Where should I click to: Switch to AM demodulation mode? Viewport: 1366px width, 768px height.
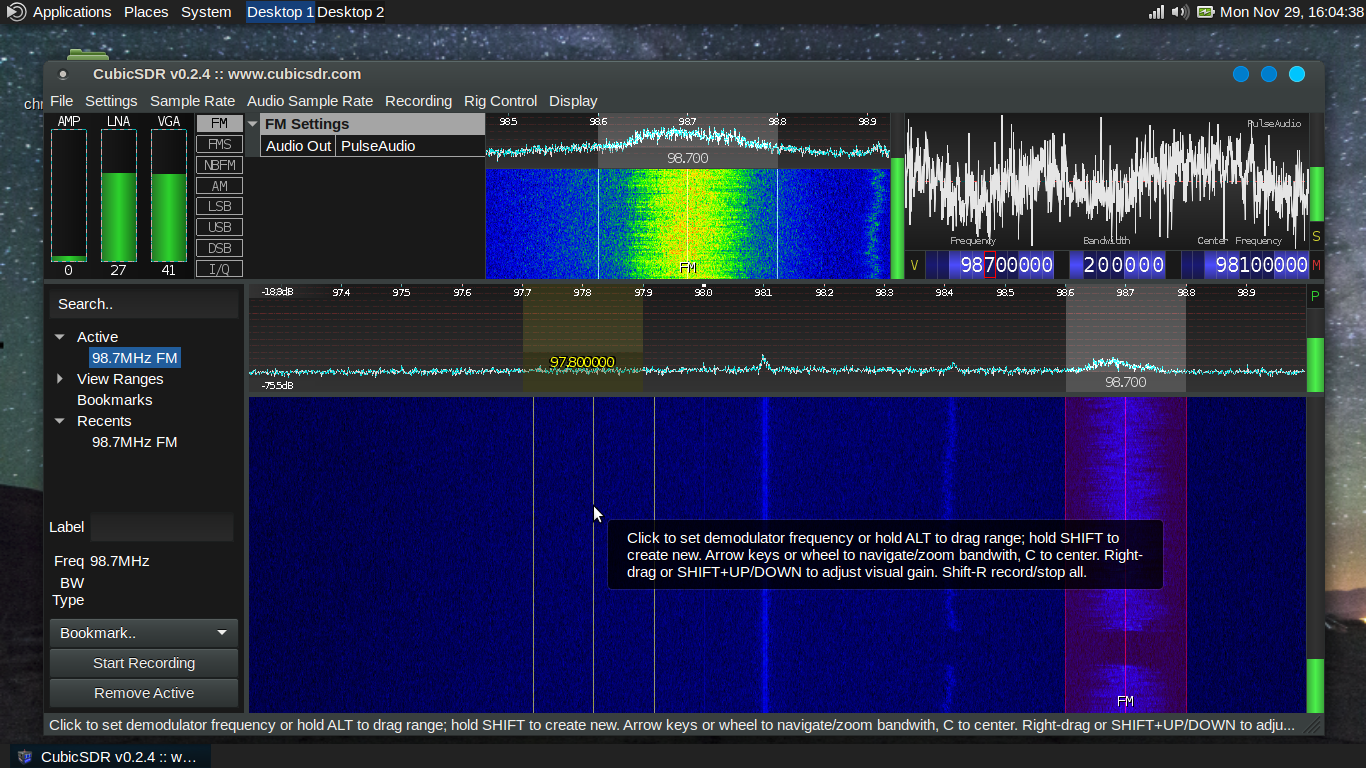[218, 185]
